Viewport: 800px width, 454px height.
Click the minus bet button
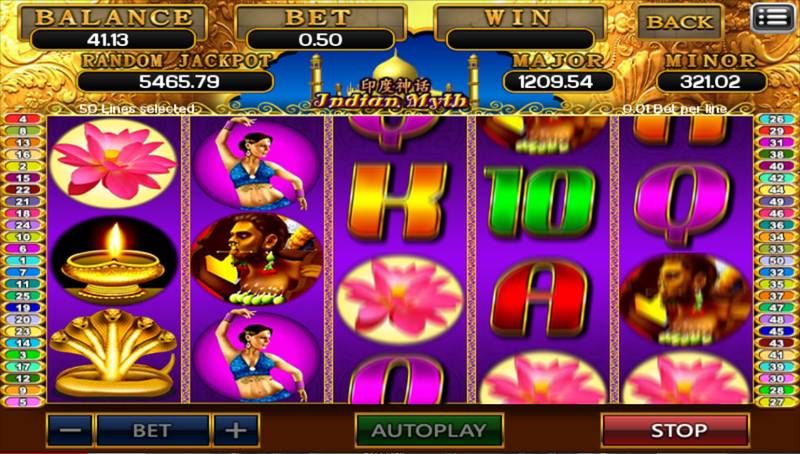pyautogui.click(x=70, y=431)
